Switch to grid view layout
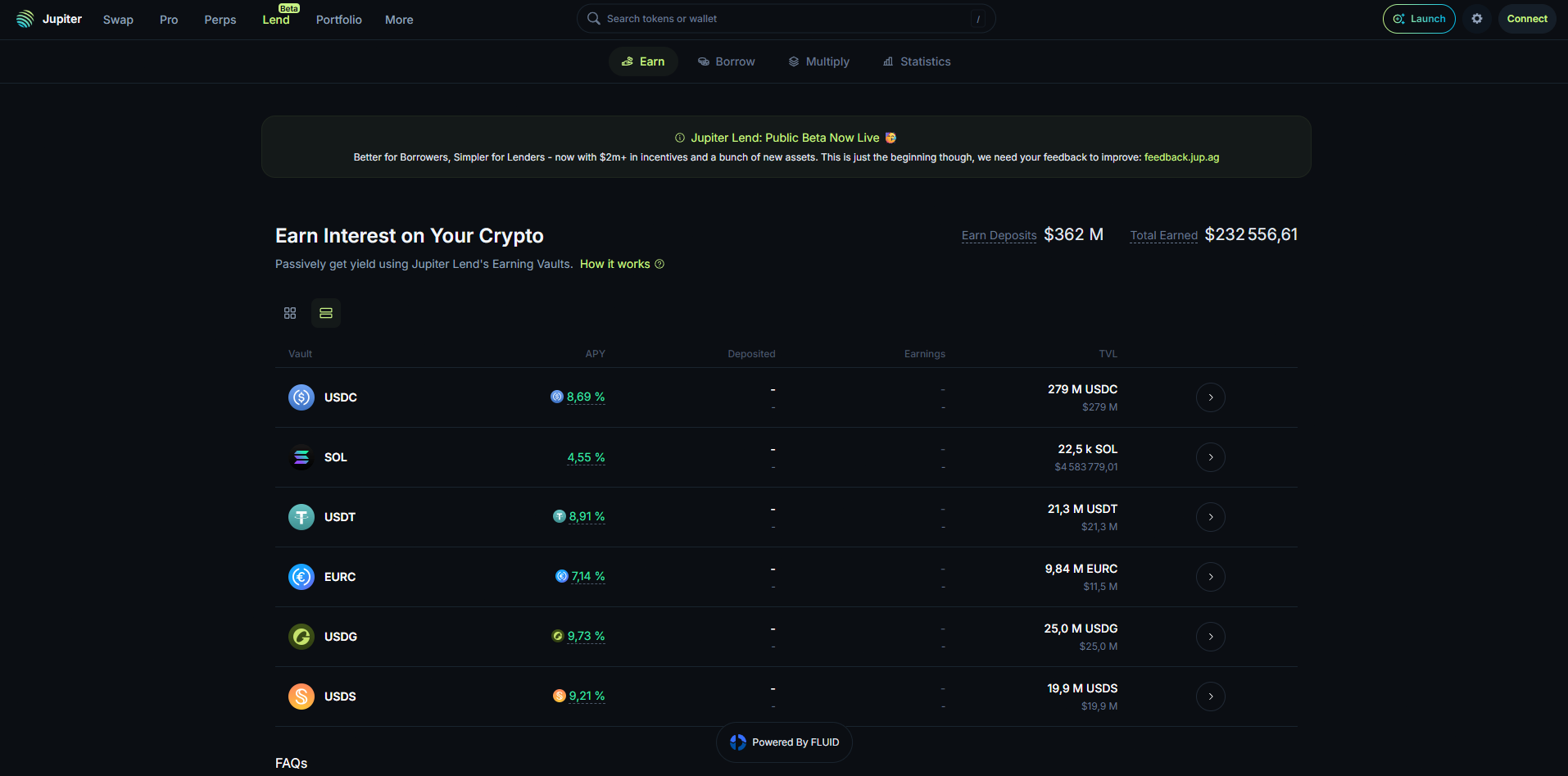The height and width of the screenshot is (776, 1568). tap(289, 312)
